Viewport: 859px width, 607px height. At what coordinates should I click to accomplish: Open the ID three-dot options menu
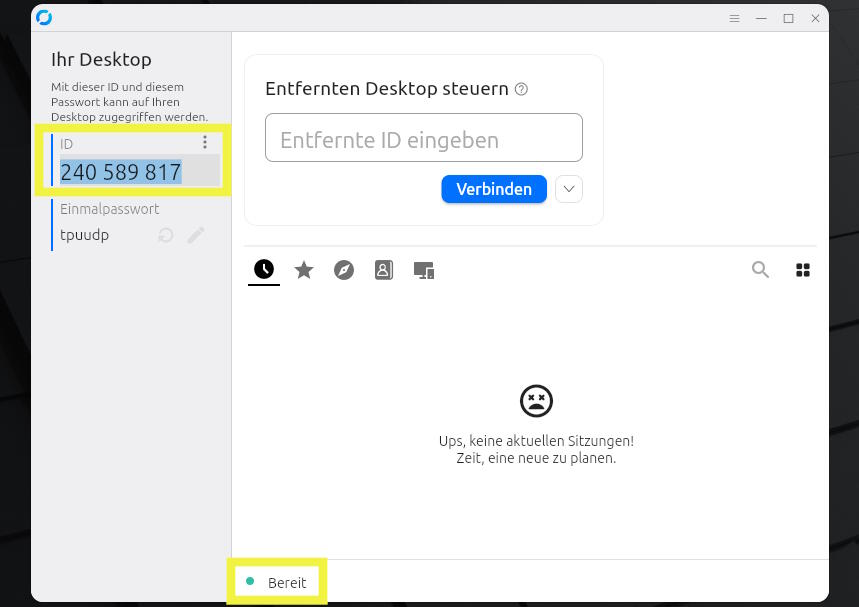pyautogui.click(x=205, y=142)
